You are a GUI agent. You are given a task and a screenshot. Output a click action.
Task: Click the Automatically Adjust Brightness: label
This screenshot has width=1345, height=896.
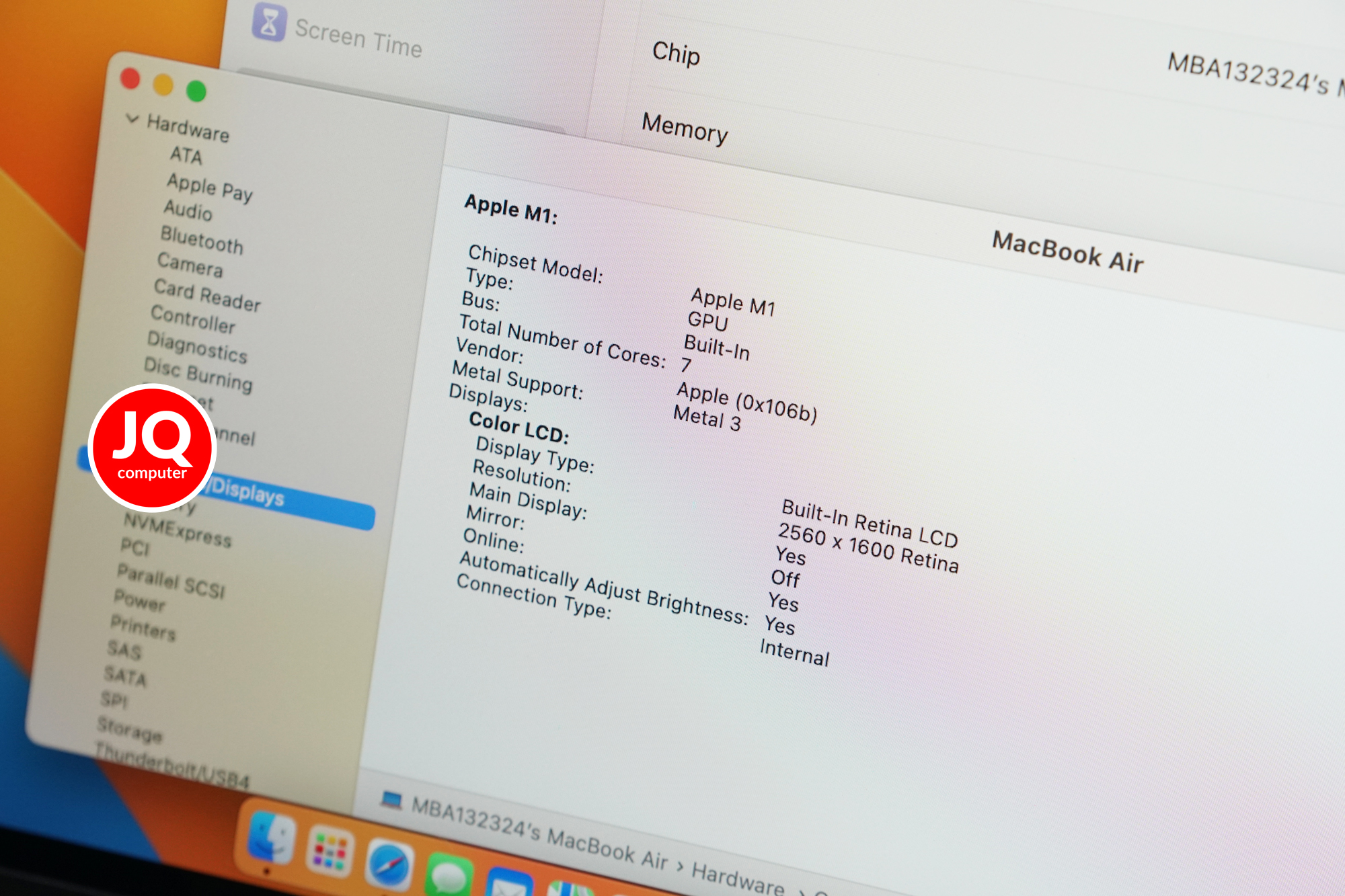click(604, 587)
